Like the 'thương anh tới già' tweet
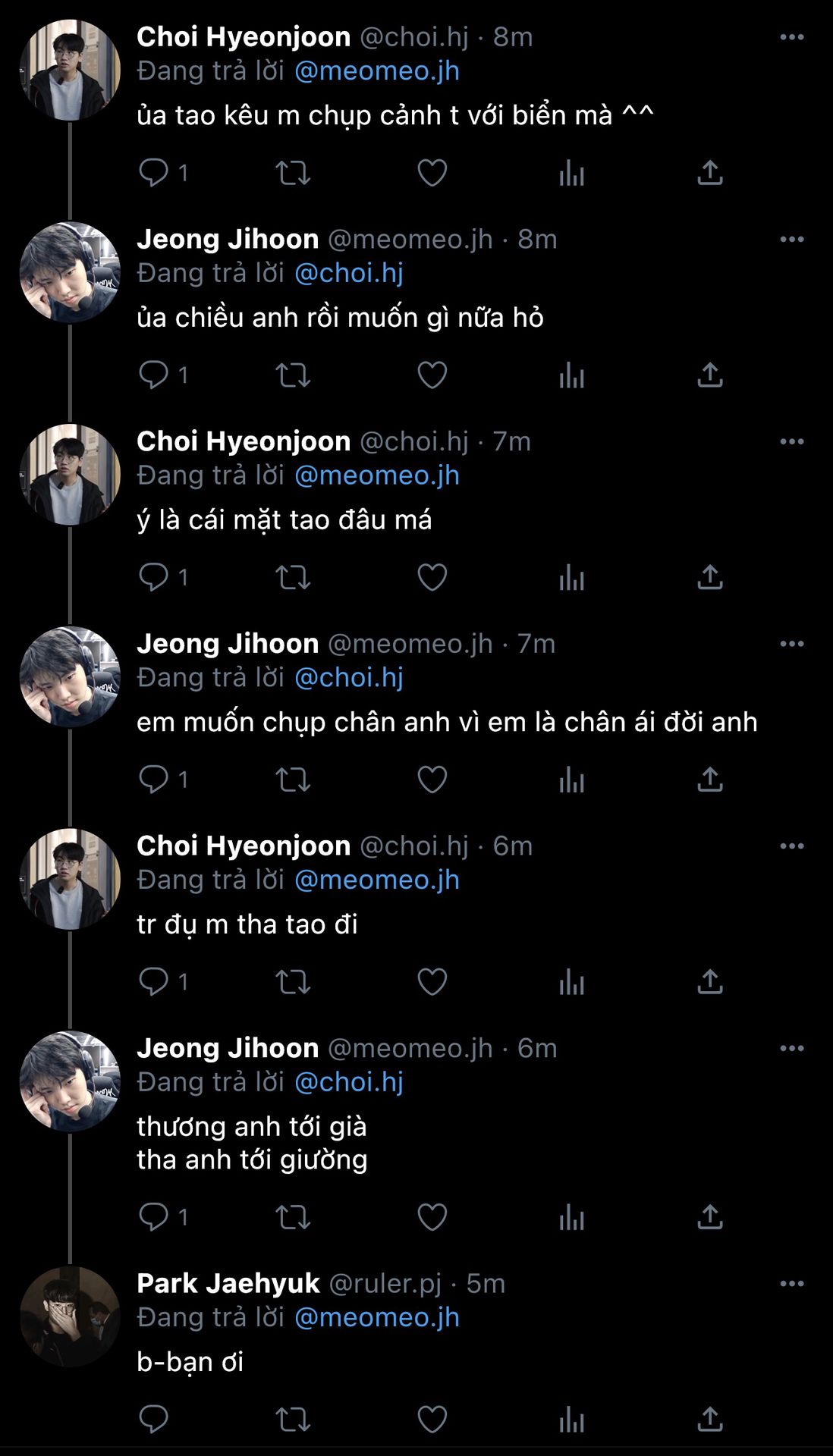The width and height of the screenshot is (833, 1456). 432,1217
